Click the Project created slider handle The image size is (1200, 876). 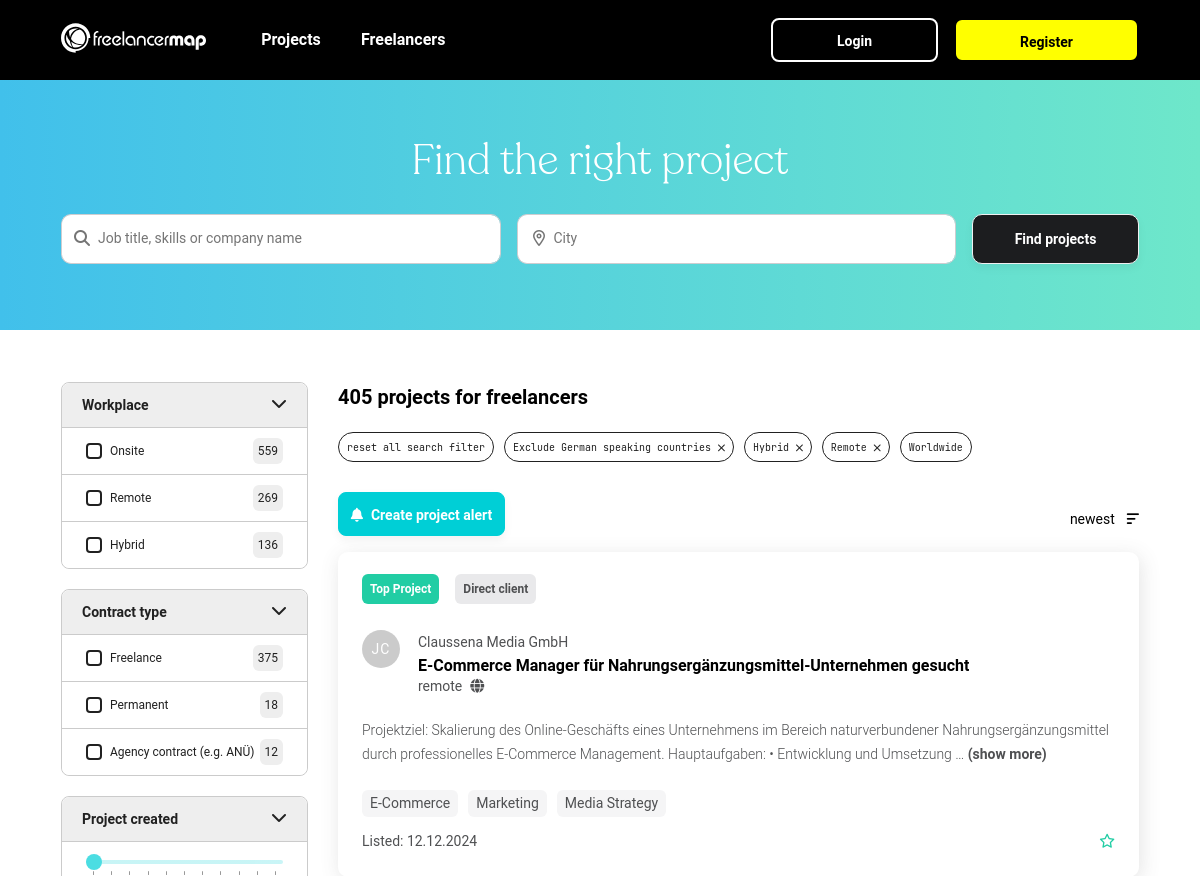tap(94, 862)
